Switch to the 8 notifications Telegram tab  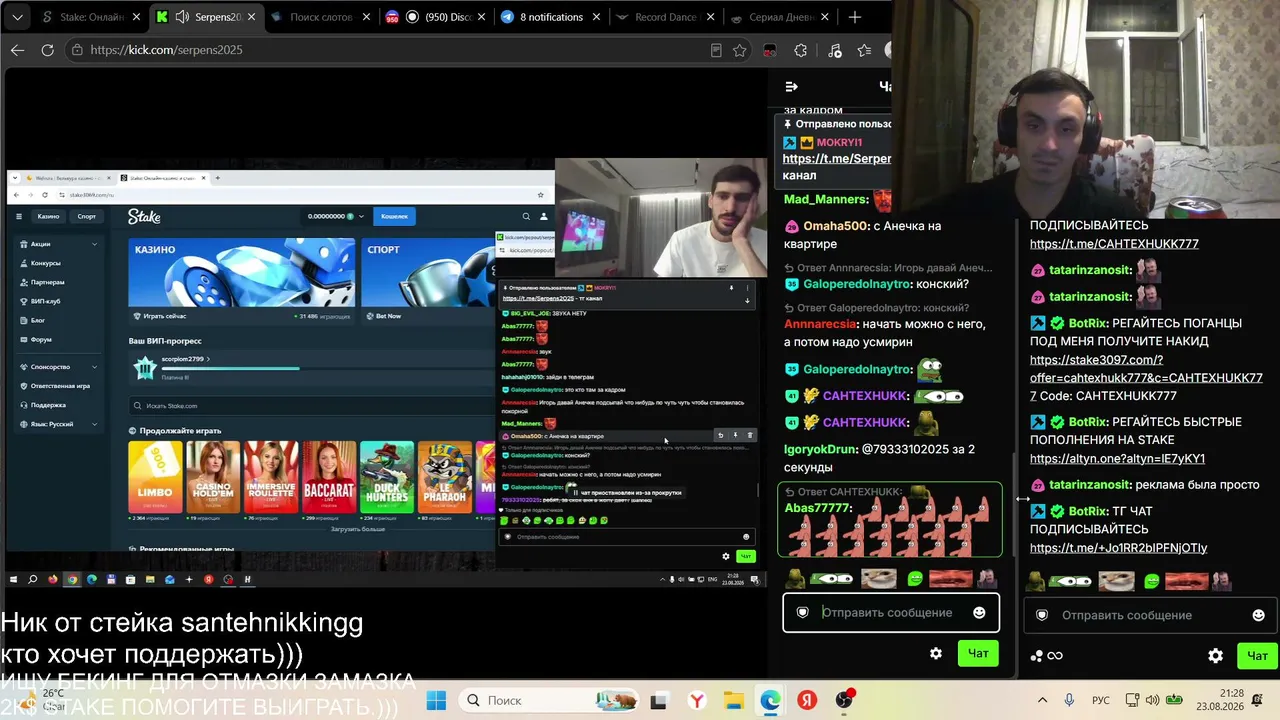click(551, 17)
